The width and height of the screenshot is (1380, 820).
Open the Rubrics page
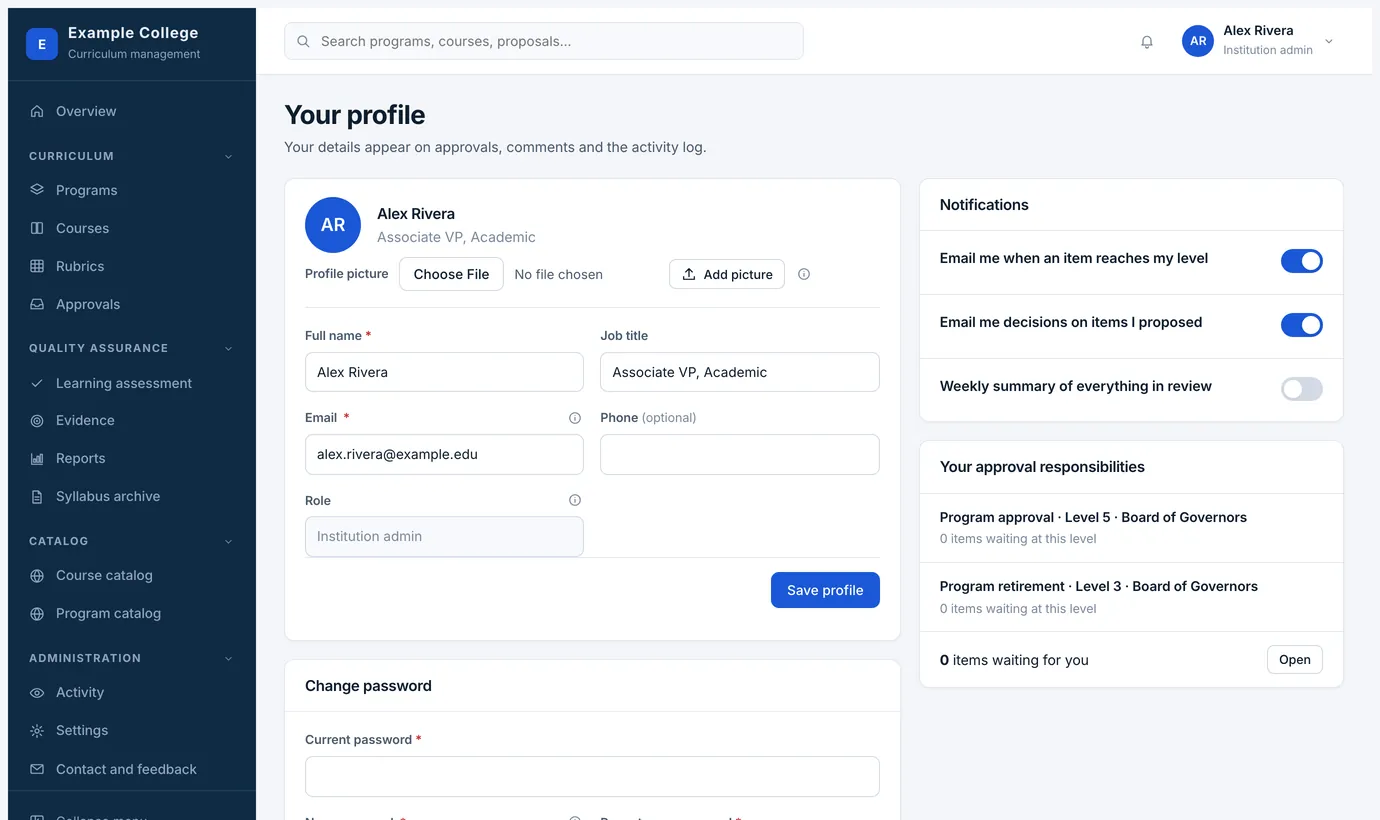pos(132,266)
